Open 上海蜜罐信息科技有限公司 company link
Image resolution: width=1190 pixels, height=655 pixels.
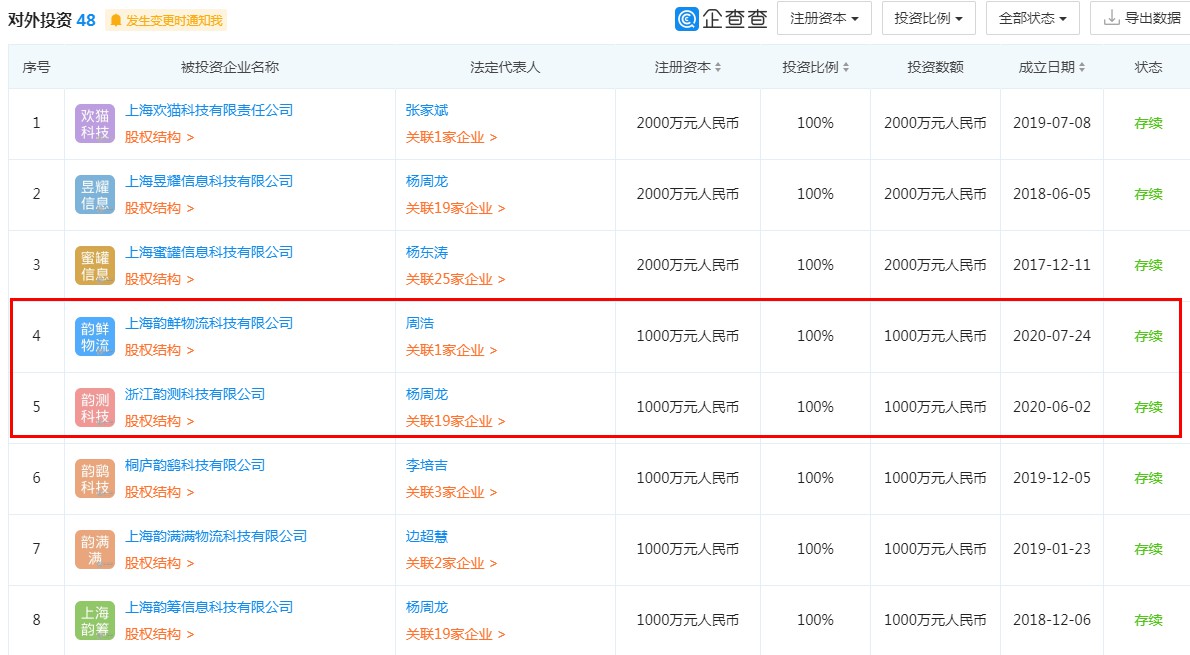click(209, 252)
